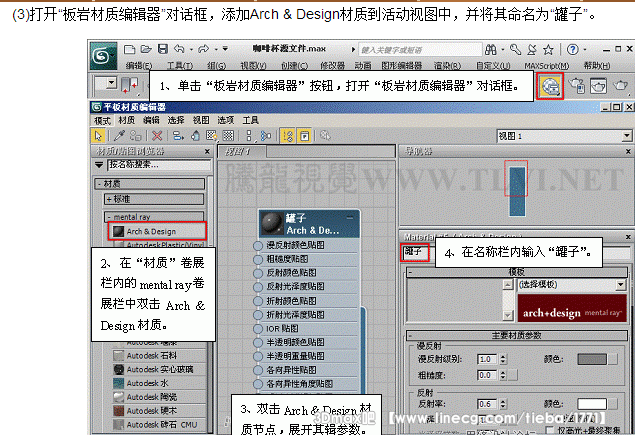Click the Show Map in Viewport icon
This screenshot has height=435, width=635.
[211, 136]
